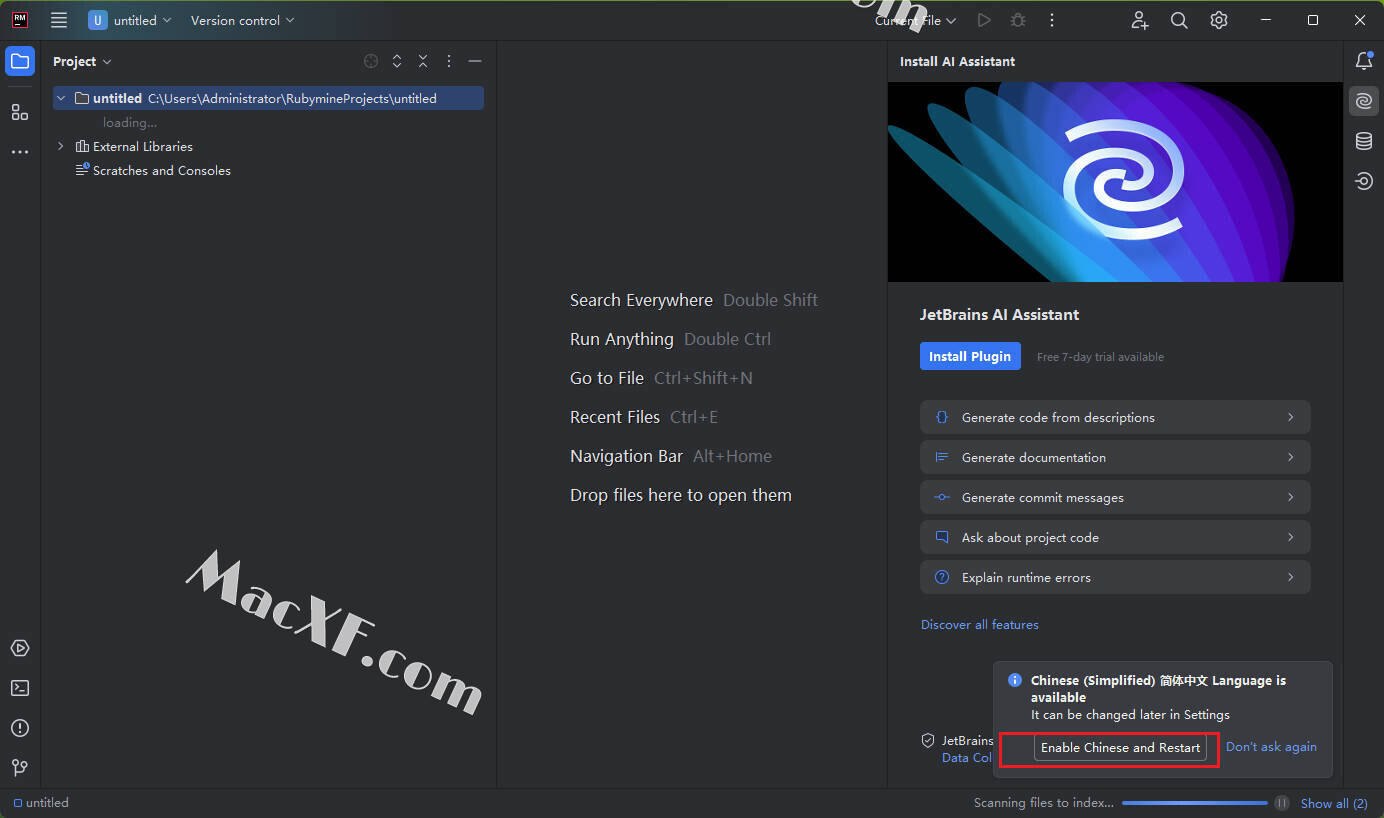Click Scanning files to index status text
1384x818 pixels.
point(1044,803)
